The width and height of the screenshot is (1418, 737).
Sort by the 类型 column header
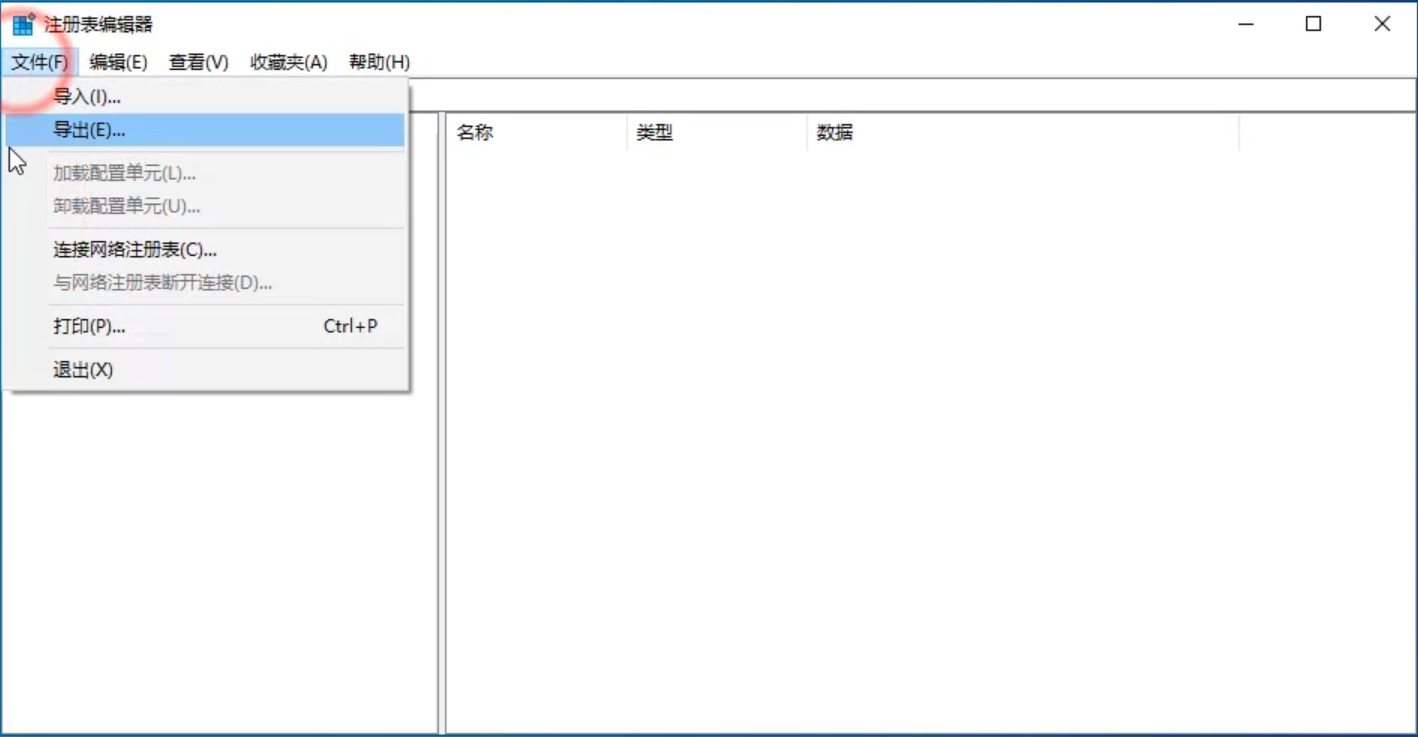pos(655,132)
